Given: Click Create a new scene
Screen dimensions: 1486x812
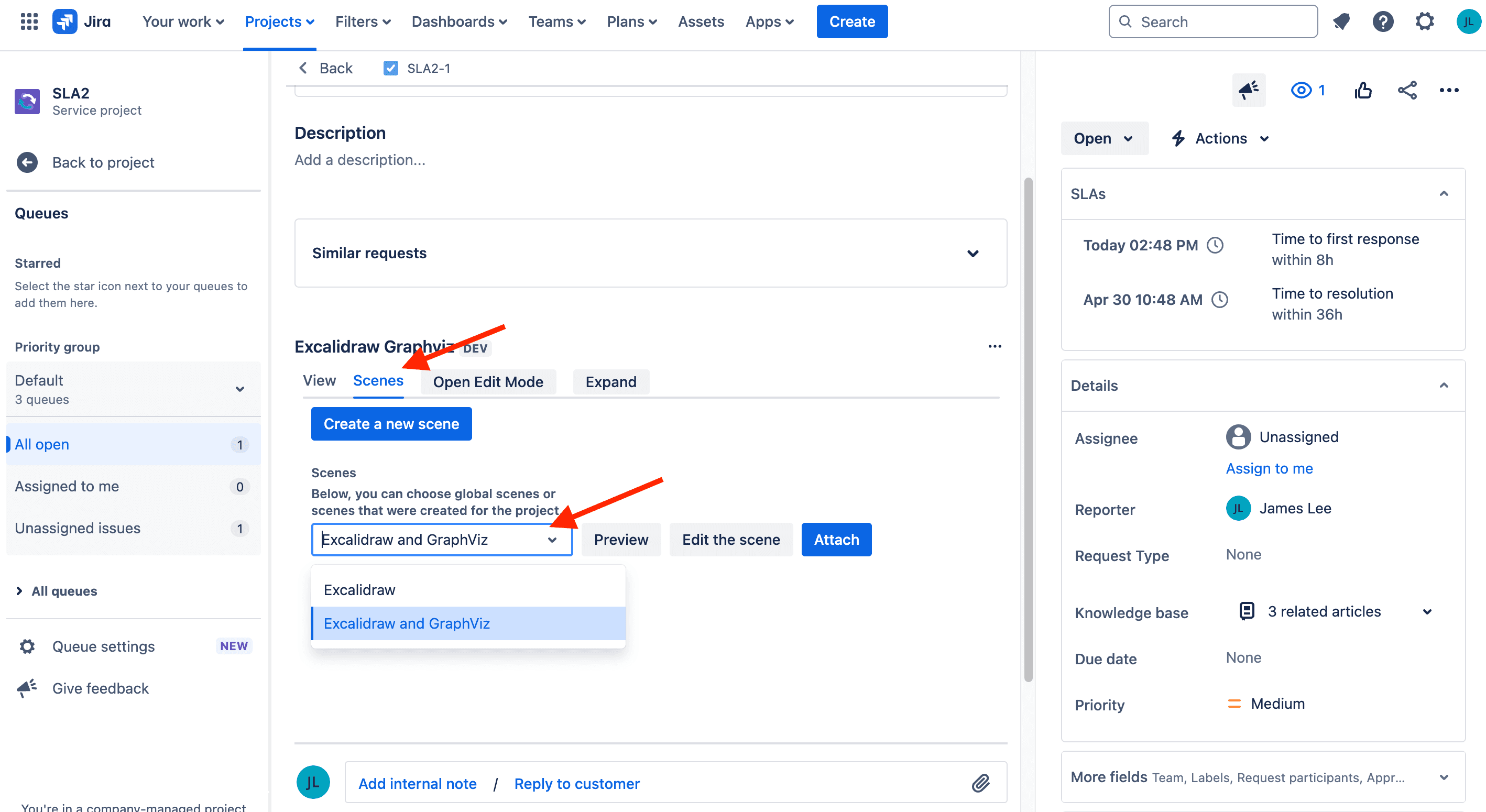Looking at the screenshot, I should pyautogui.click(x=391, y=424).
